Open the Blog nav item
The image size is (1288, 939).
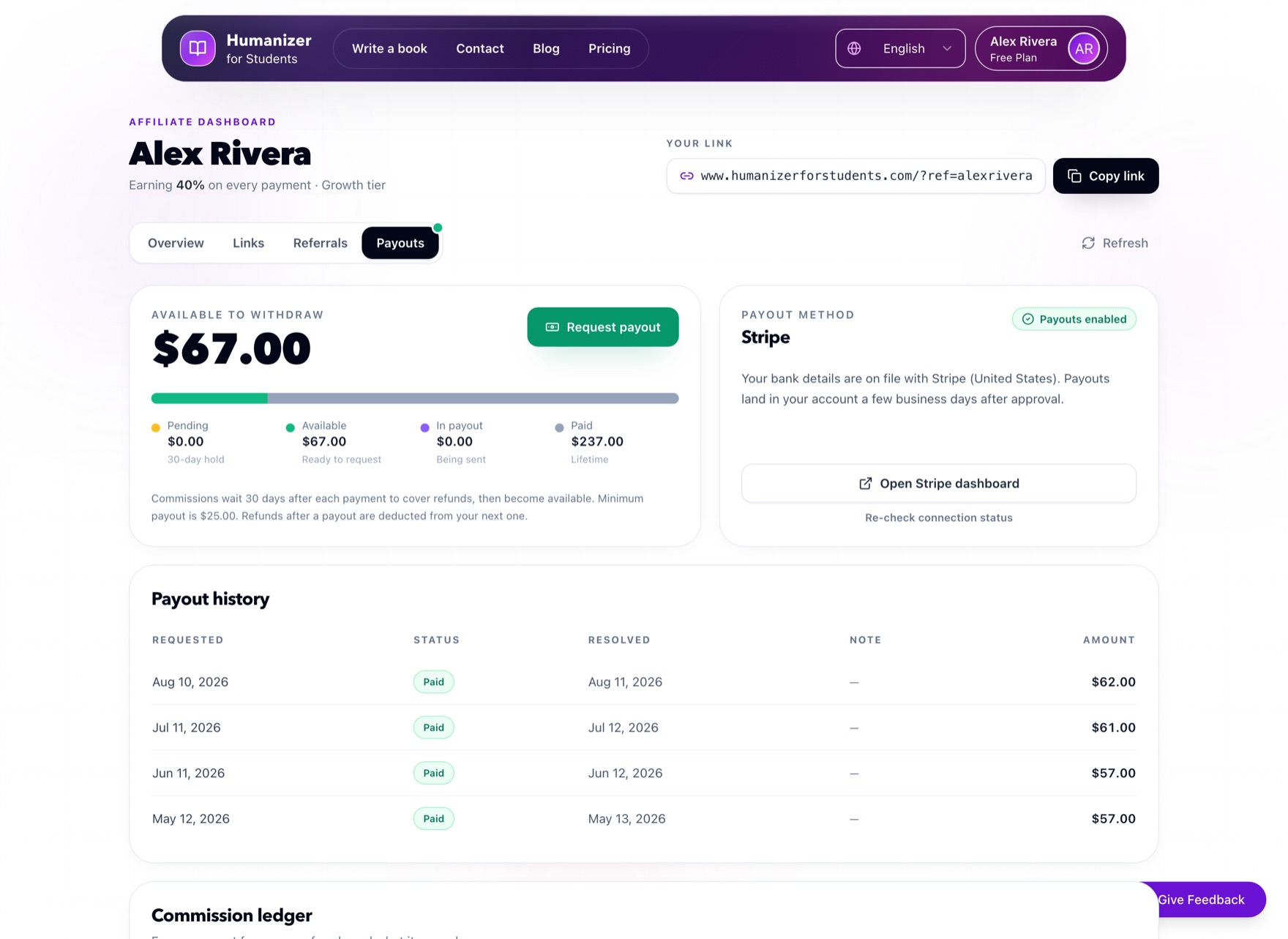[546, 48]
